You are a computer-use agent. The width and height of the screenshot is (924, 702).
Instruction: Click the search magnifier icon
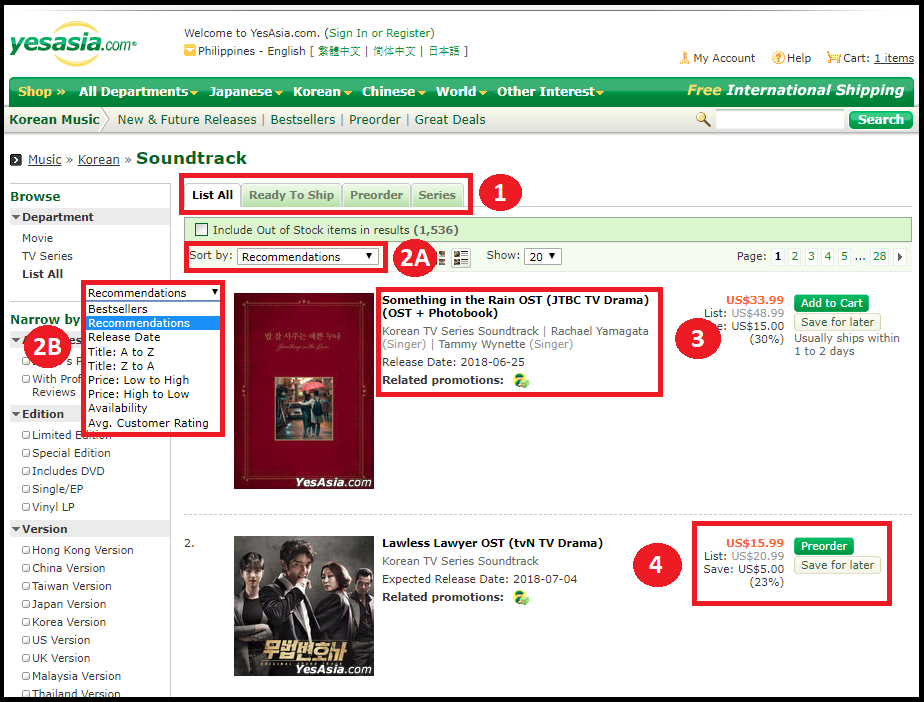[703, 119]
